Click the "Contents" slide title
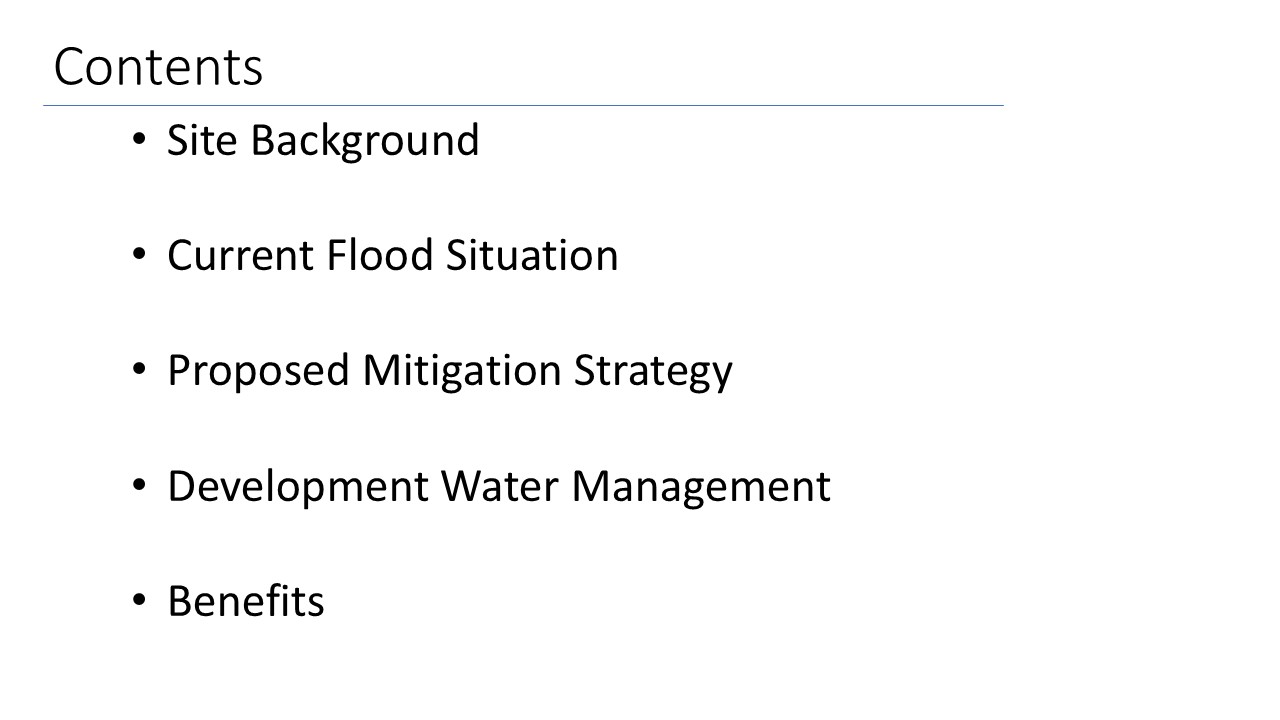The image size is (1280, 720). (158, 68)
